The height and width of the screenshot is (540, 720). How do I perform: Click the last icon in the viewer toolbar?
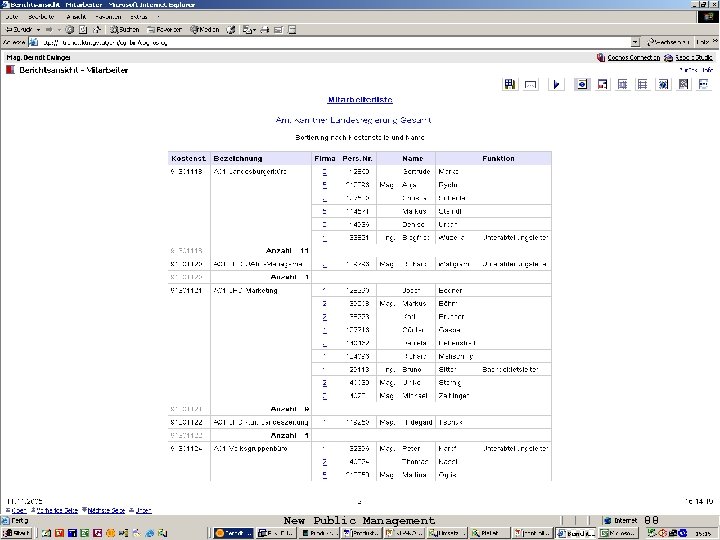[x=703, y=84]
